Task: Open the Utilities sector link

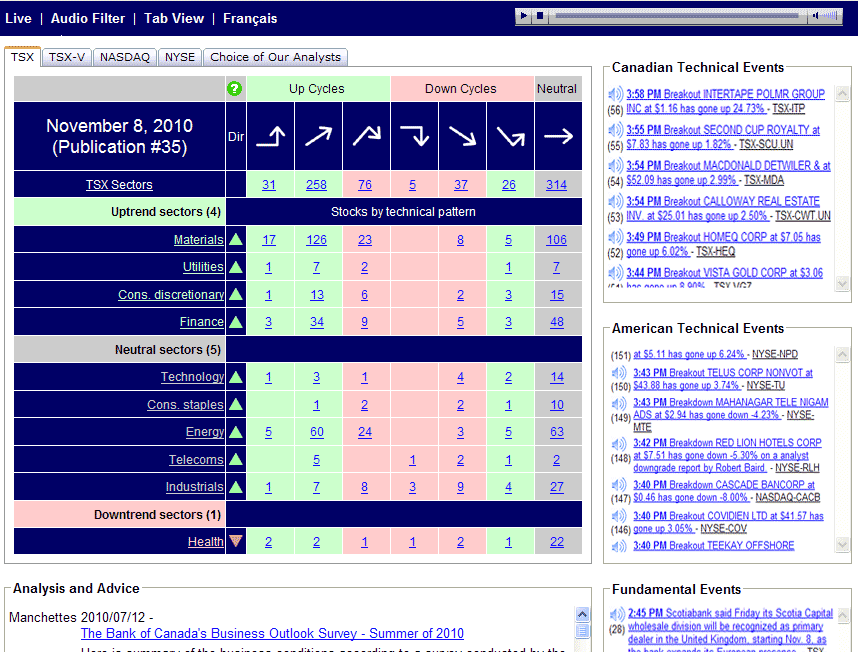Action: coord(203,267)
